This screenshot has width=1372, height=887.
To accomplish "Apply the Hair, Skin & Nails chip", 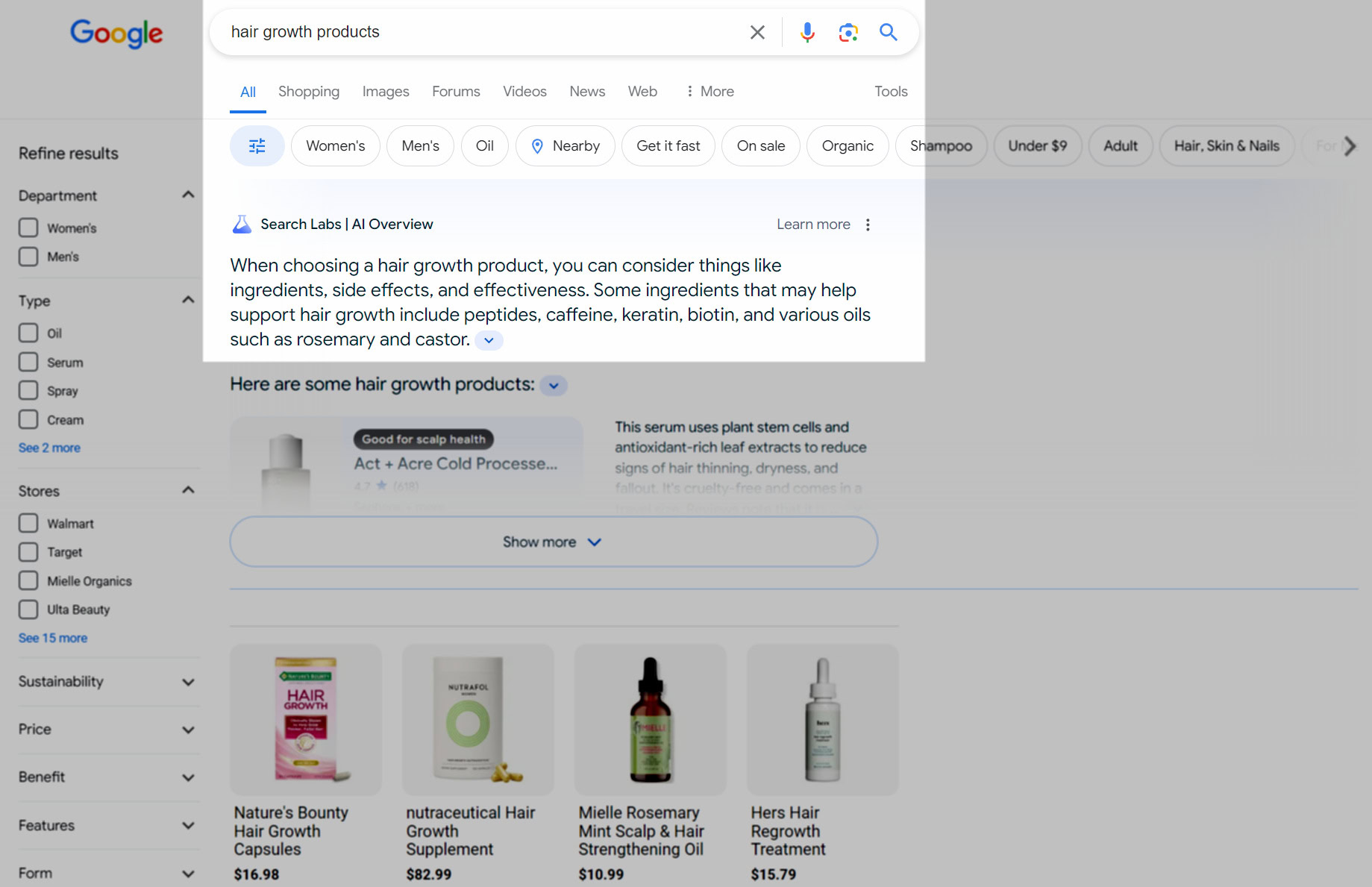I will [1227, 146].
